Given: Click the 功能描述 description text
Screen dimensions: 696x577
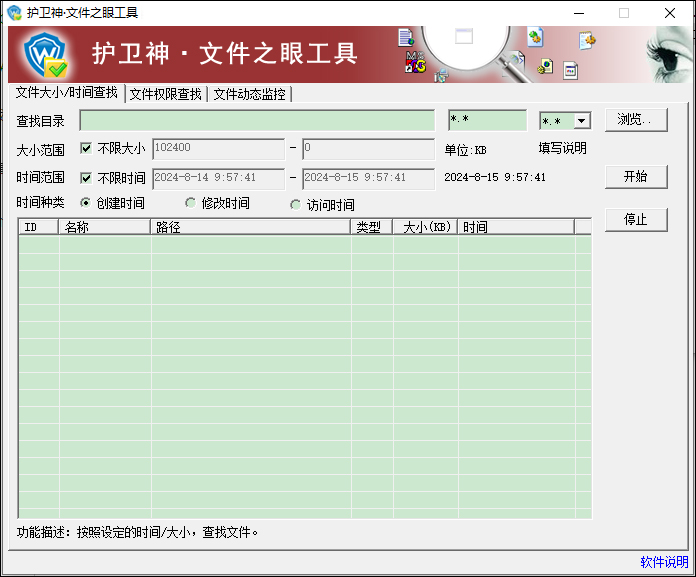Looking at the screenshot, I should pos(138,532).
